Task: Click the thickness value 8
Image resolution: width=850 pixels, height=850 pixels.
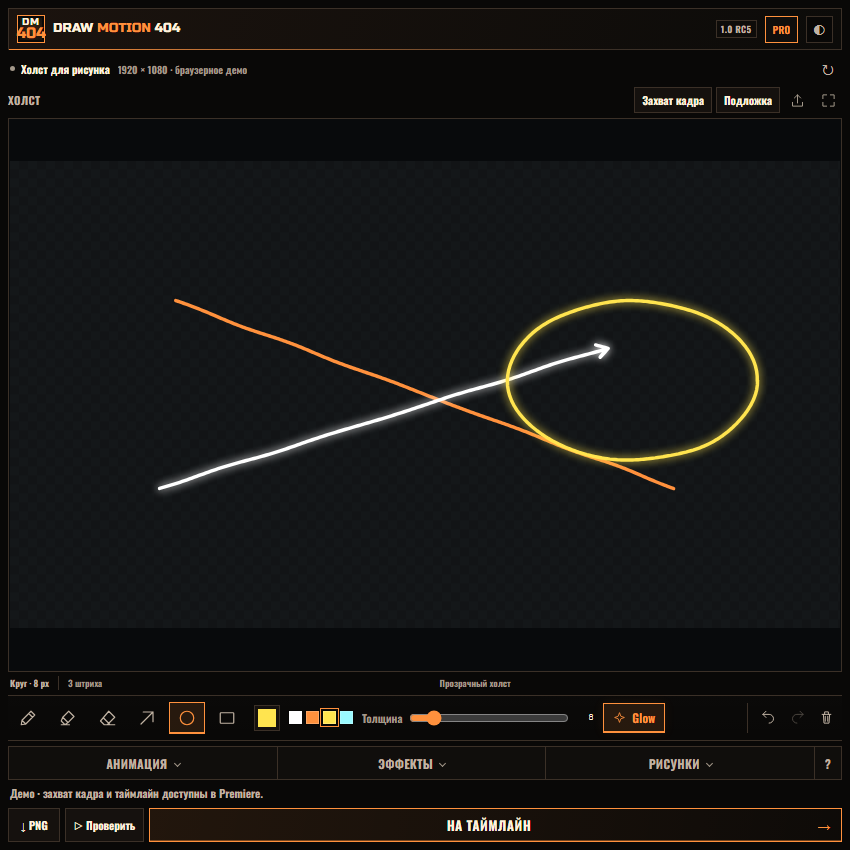Action: (590, 718)
